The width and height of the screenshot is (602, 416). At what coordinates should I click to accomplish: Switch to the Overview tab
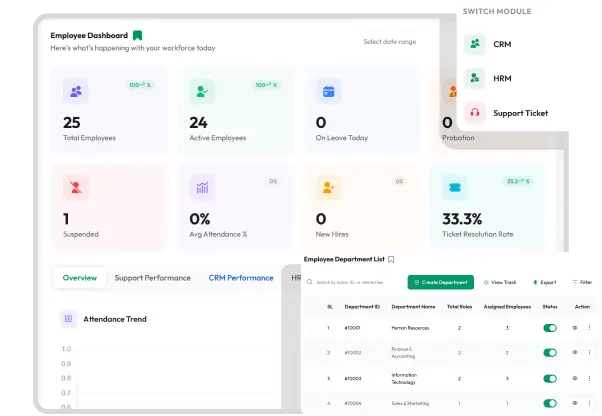pos(80,278)
